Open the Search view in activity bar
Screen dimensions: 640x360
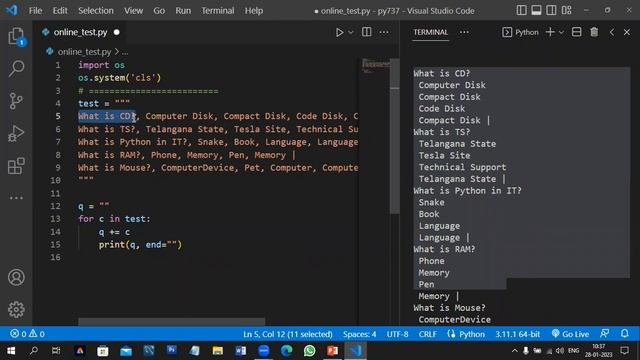[x=16, y=68]
